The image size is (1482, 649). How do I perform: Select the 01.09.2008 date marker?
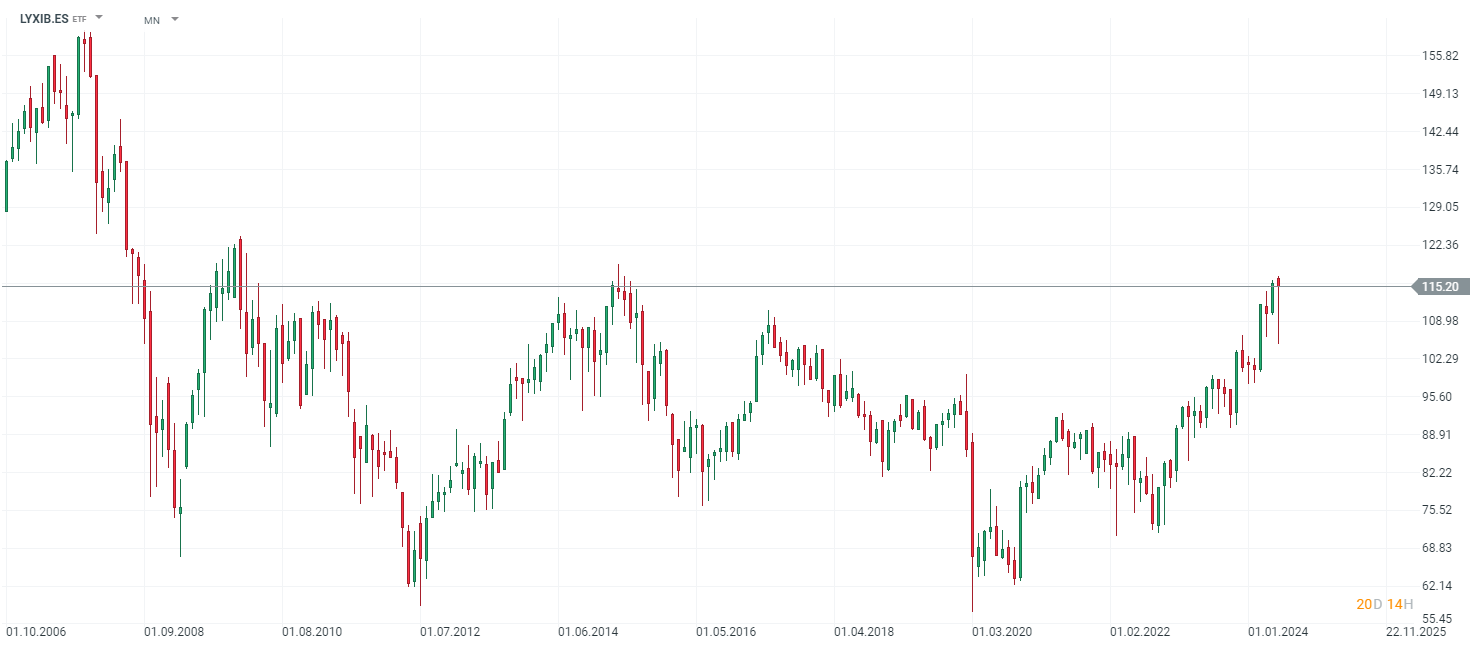(x=174, y=632)
